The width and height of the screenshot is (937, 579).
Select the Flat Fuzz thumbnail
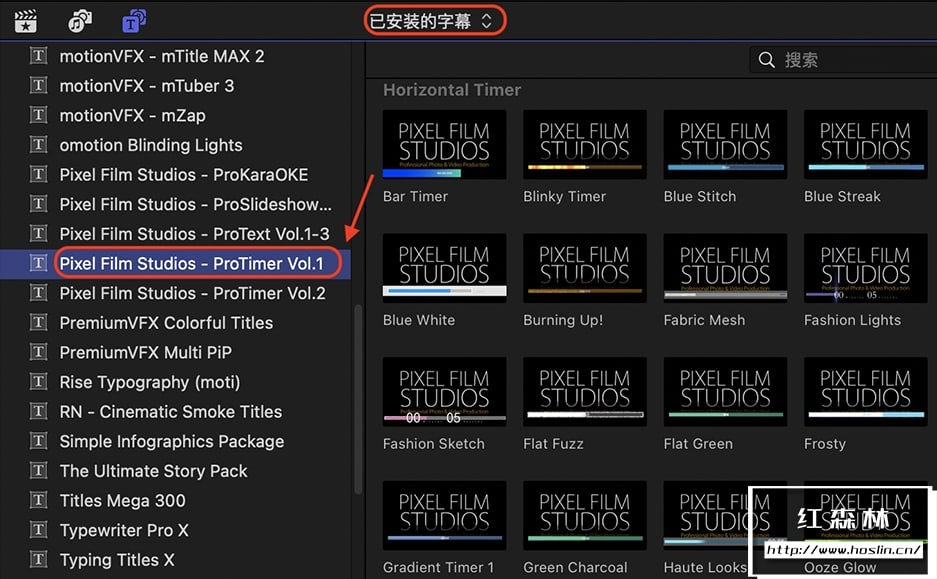coord(585,392)
